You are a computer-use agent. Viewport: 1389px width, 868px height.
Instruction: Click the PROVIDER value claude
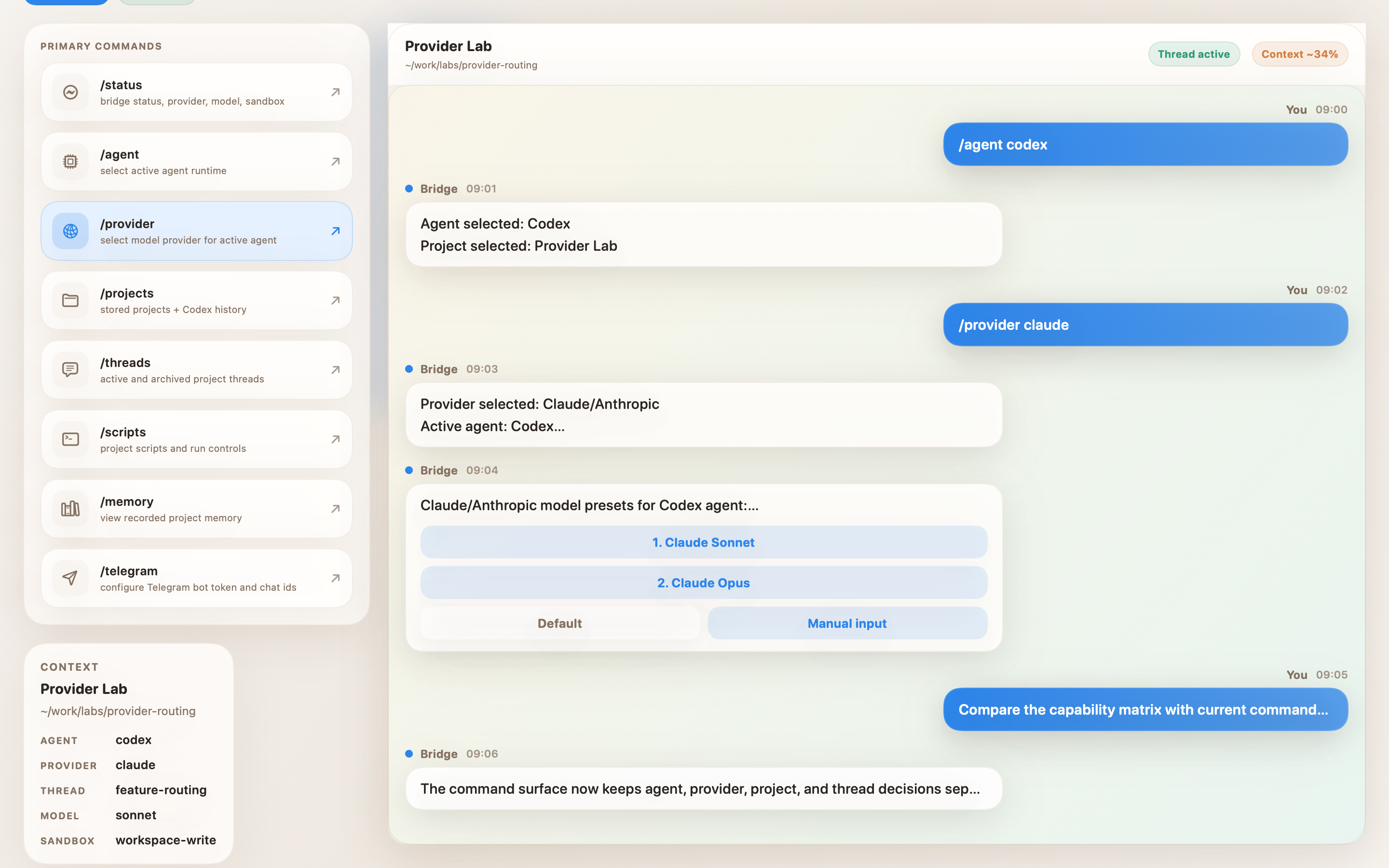(136, 765)
